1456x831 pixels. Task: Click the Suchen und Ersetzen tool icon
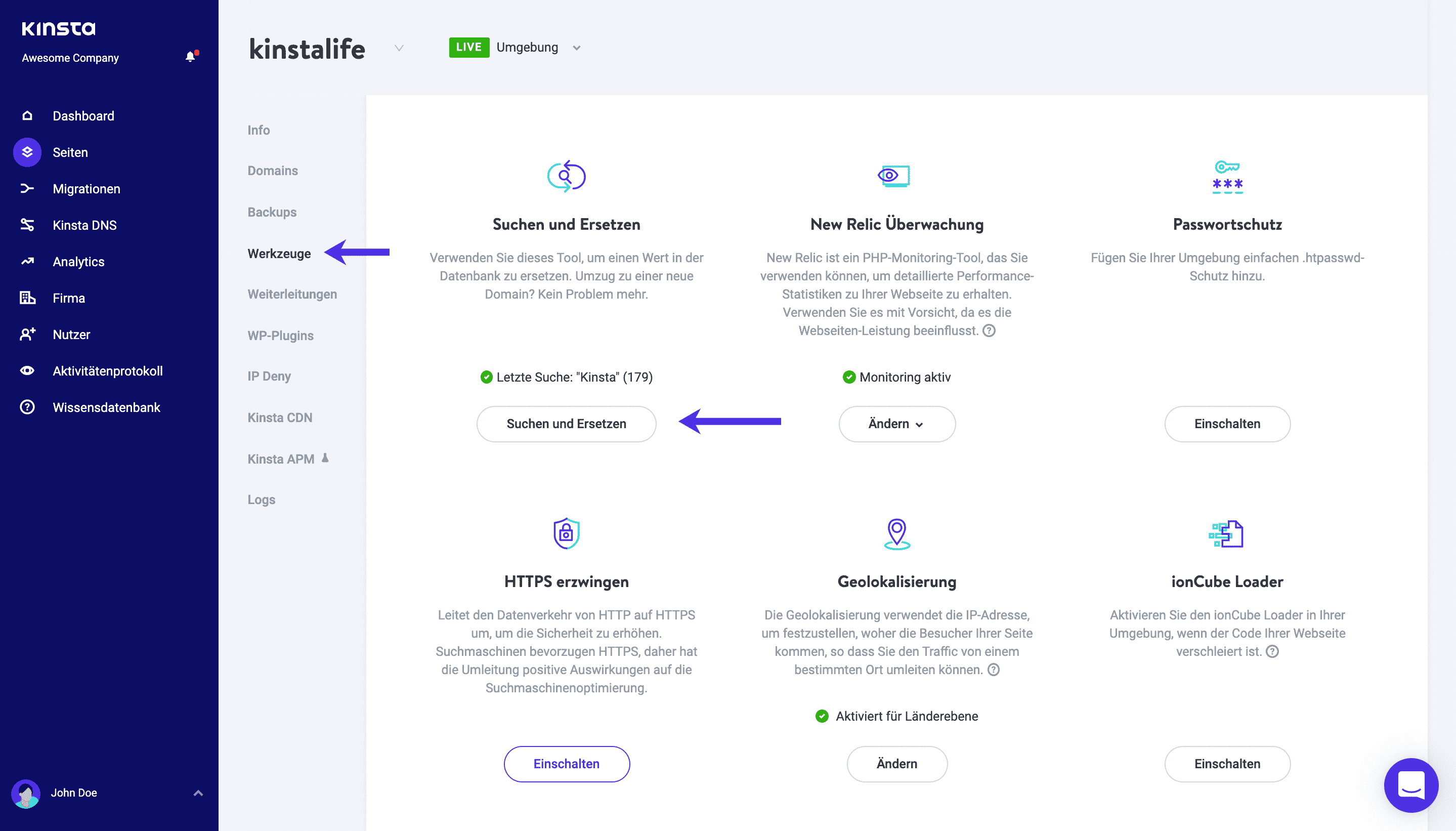(x=566, y=175)
